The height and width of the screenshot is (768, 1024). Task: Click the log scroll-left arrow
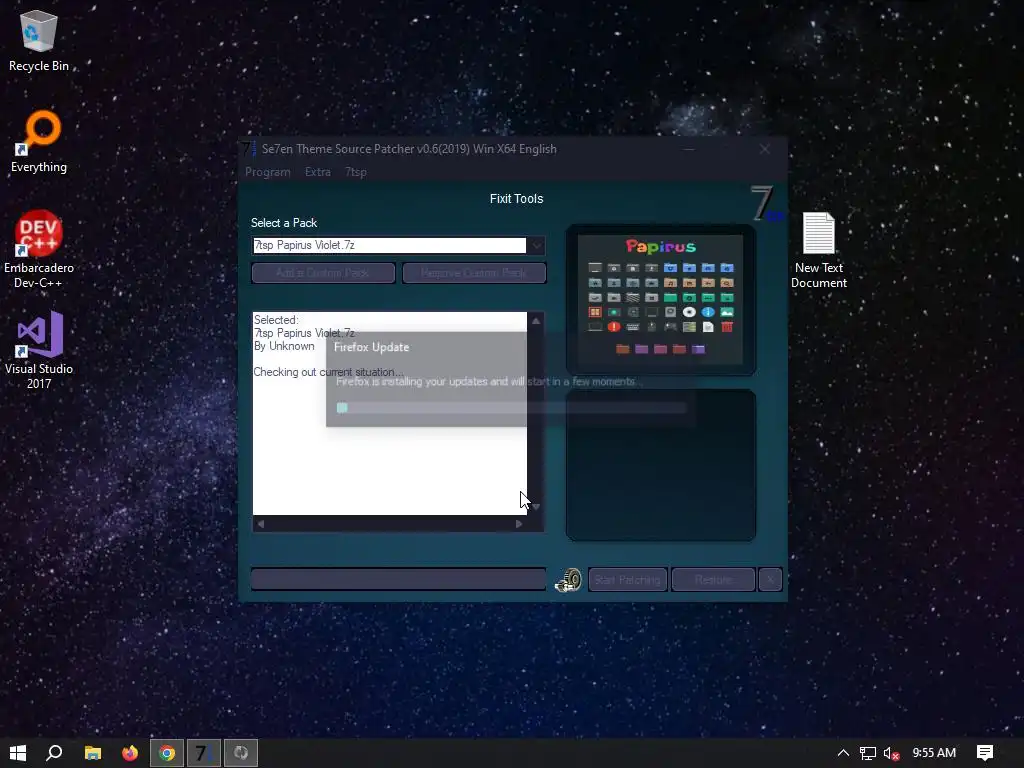[x=261, y=524]
